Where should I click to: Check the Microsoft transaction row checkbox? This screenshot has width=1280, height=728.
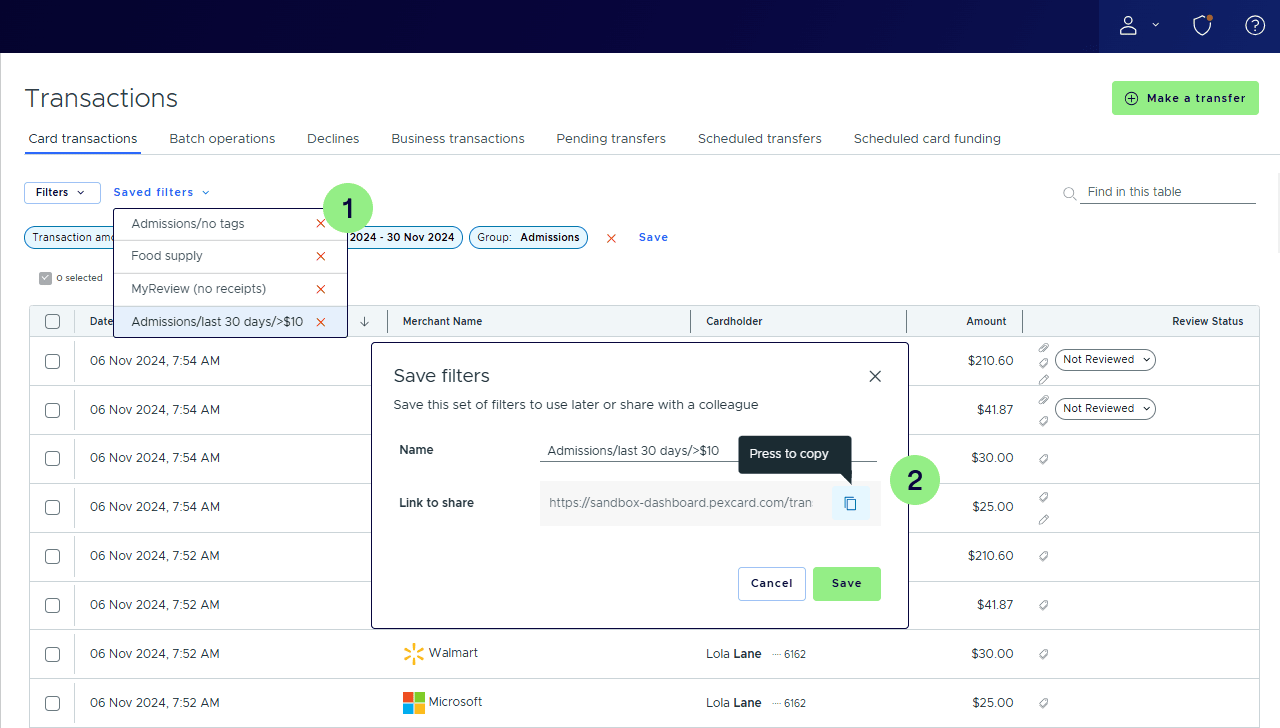53,704
